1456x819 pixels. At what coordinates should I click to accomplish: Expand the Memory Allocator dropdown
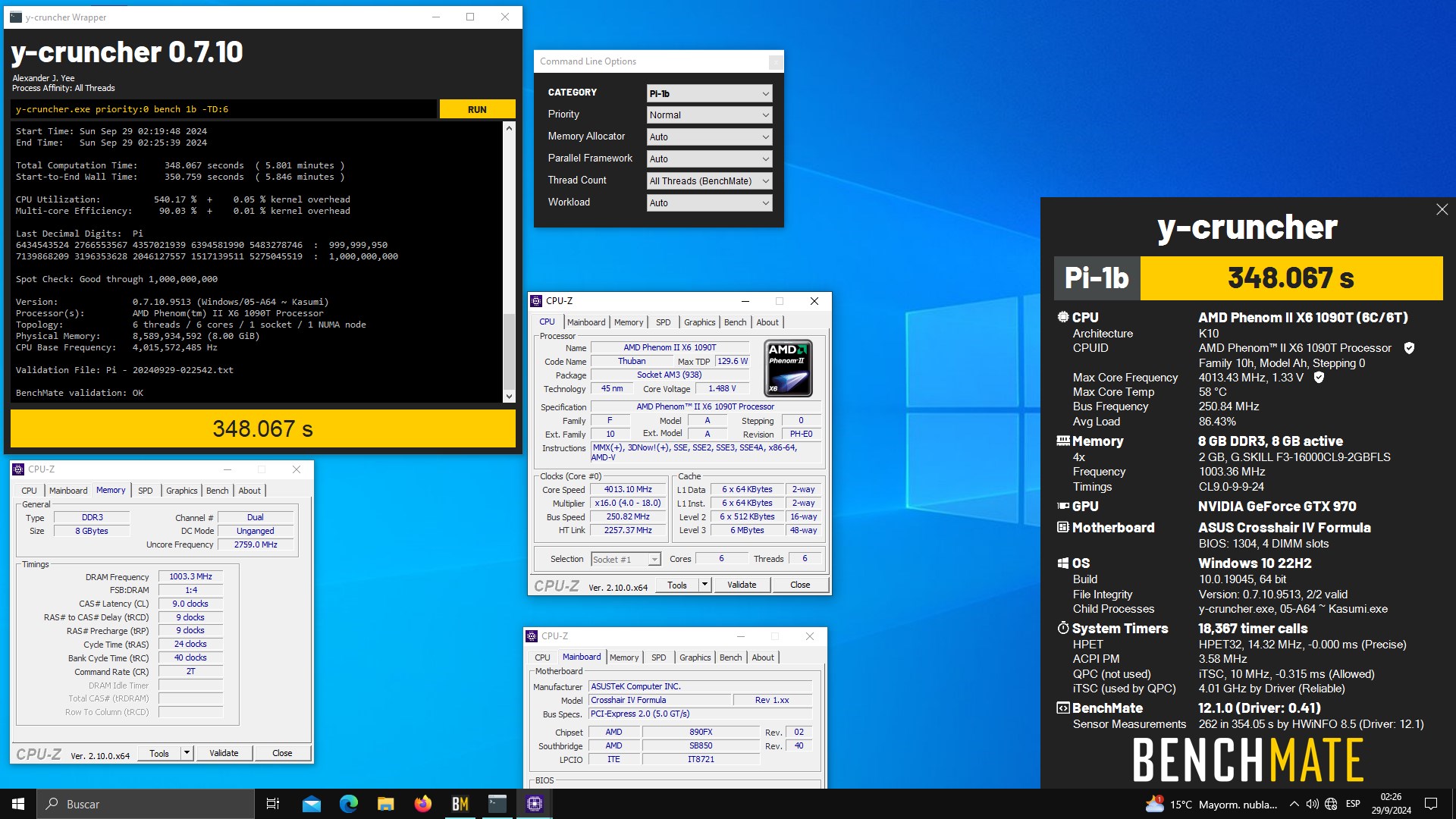coord(709,137)
